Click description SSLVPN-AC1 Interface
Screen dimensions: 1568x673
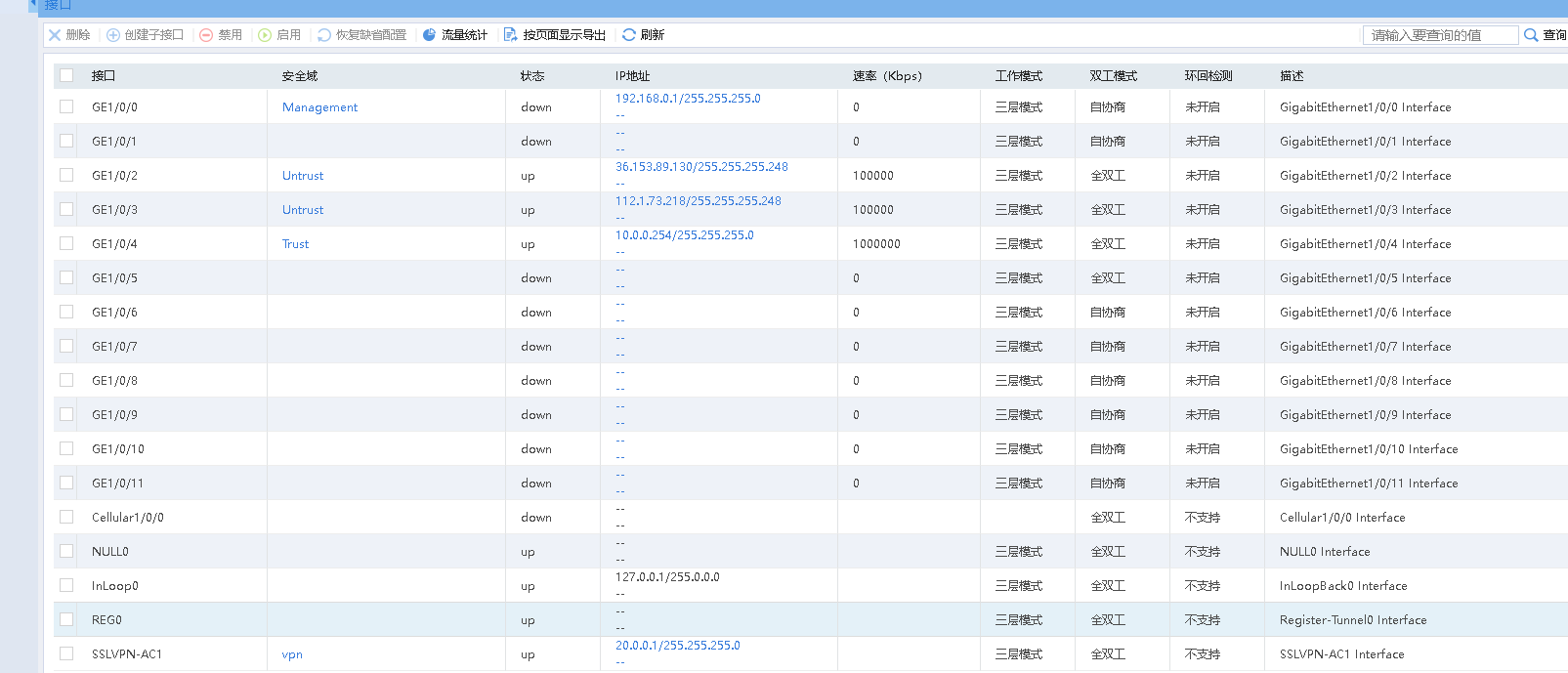pos(1342,654)
